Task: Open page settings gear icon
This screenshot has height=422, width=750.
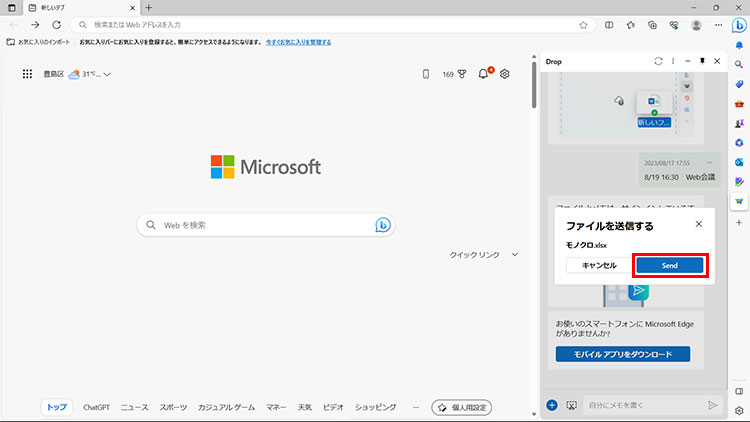Action: 505,74
